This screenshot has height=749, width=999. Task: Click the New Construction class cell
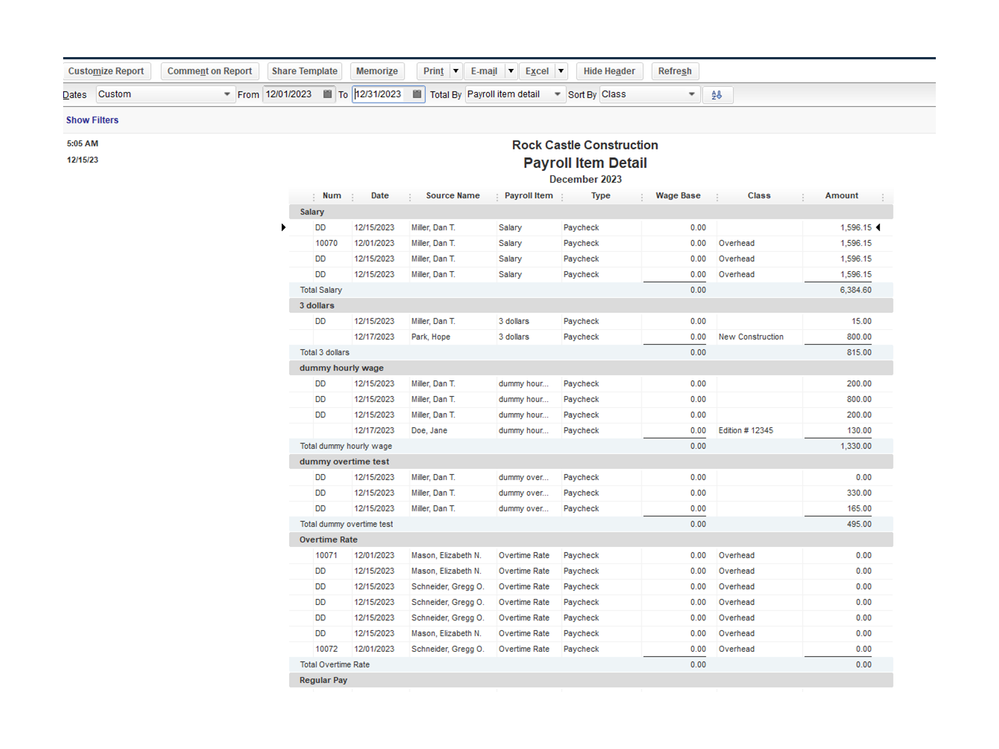tap(751, 337)
